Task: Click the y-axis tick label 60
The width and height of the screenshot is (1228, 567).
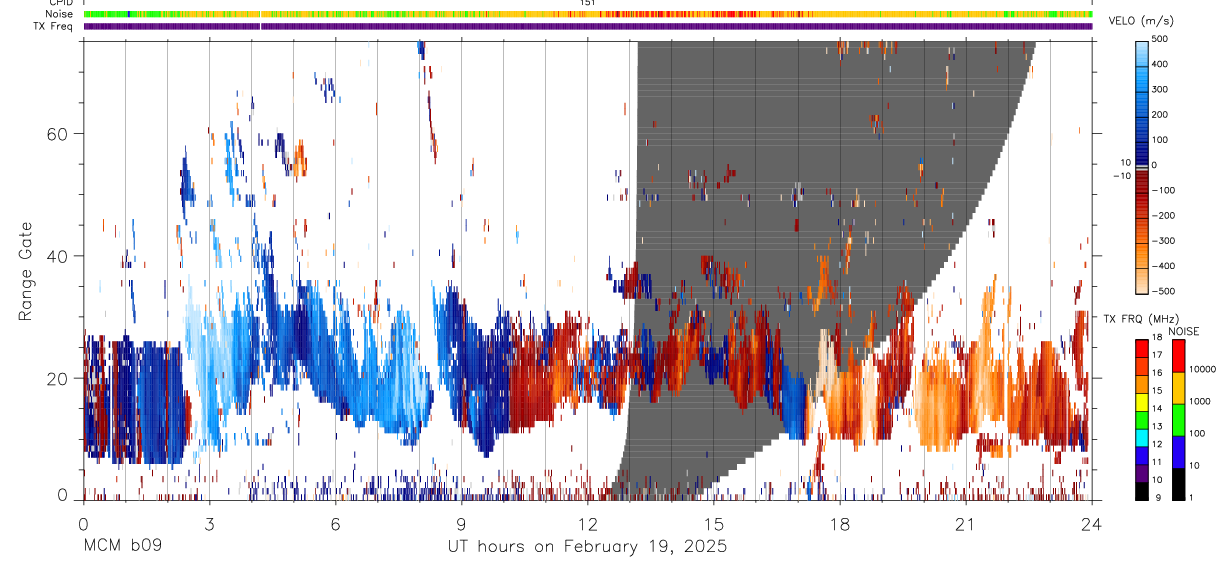Action: point(56,134)
